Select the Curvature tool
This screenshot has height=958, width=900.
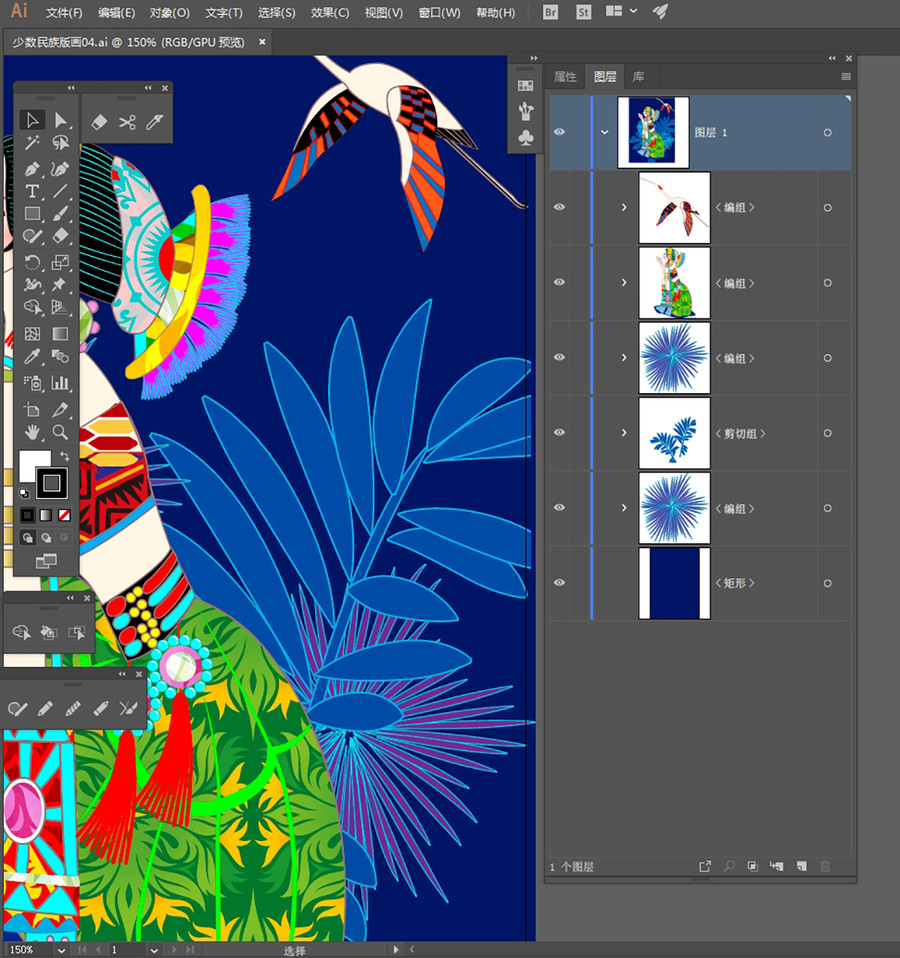coord(60,169)
